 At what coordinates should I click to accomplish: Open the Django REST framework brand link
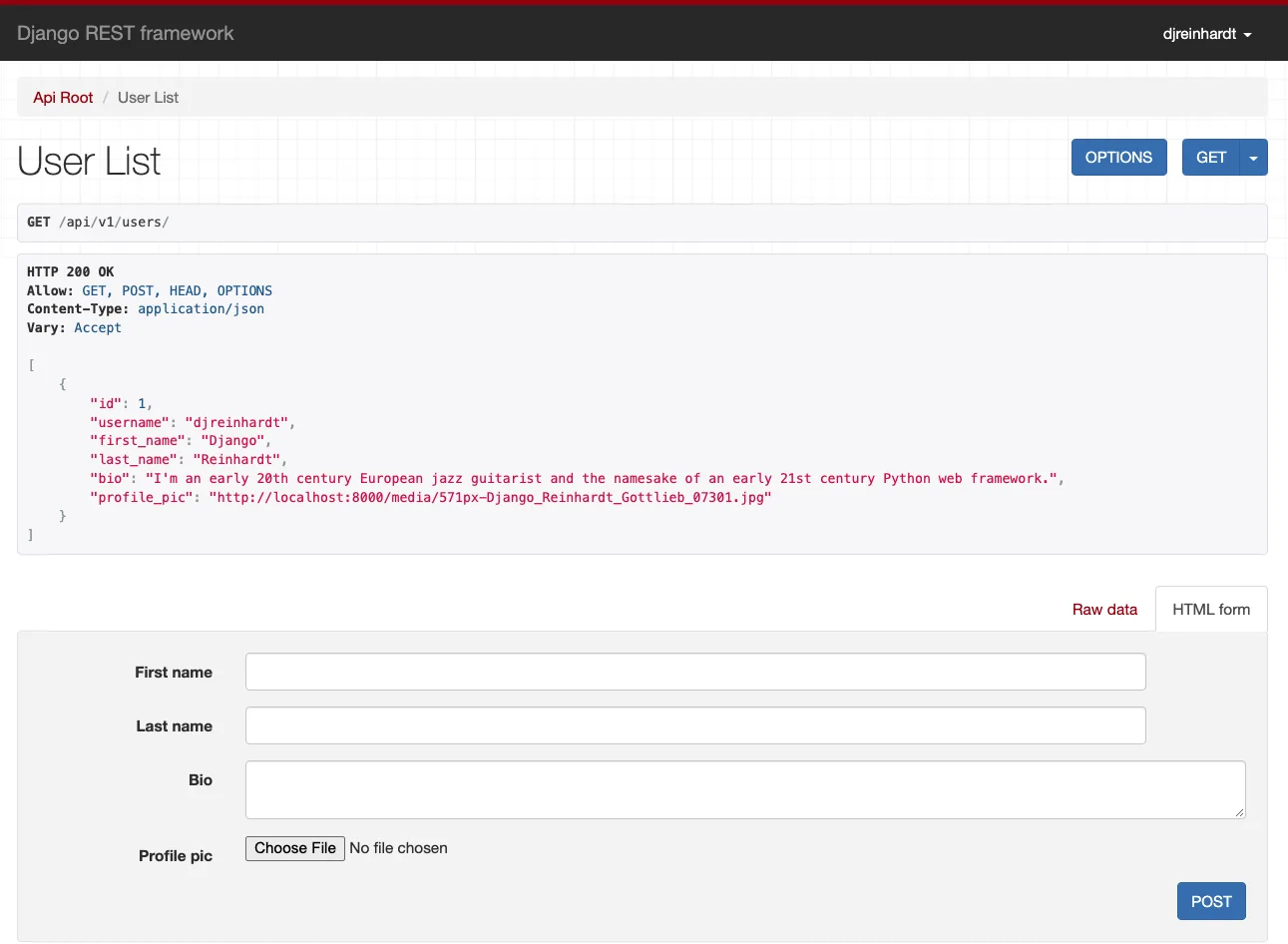tap(126, 33)
